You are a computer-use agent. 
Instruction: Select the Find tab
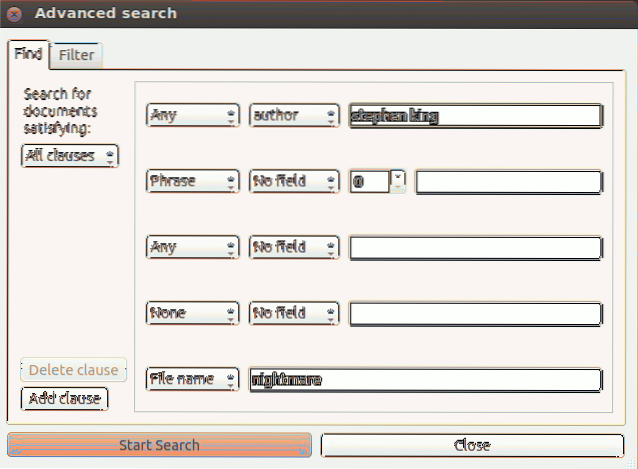coord(27,54)
